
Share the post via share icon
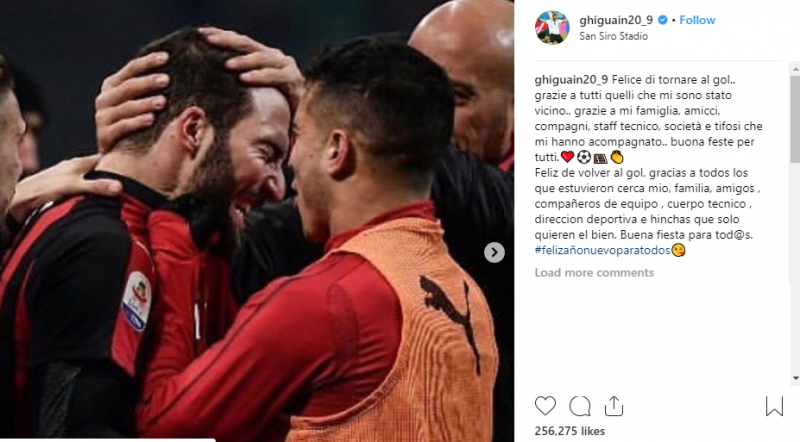click(x=614, y=406)
